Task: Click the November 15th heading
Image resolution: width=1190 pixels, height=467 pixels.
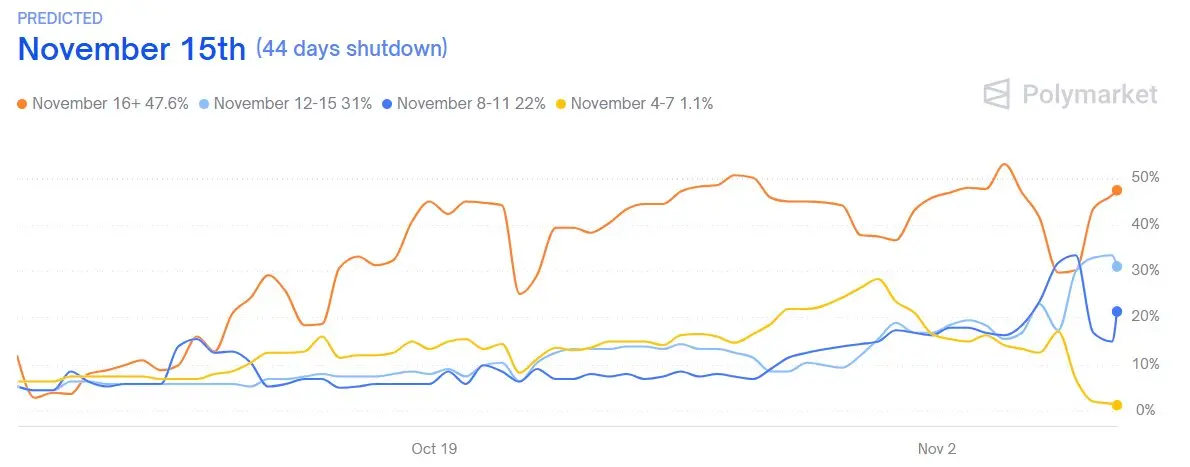Action: [x=131, y=49]
